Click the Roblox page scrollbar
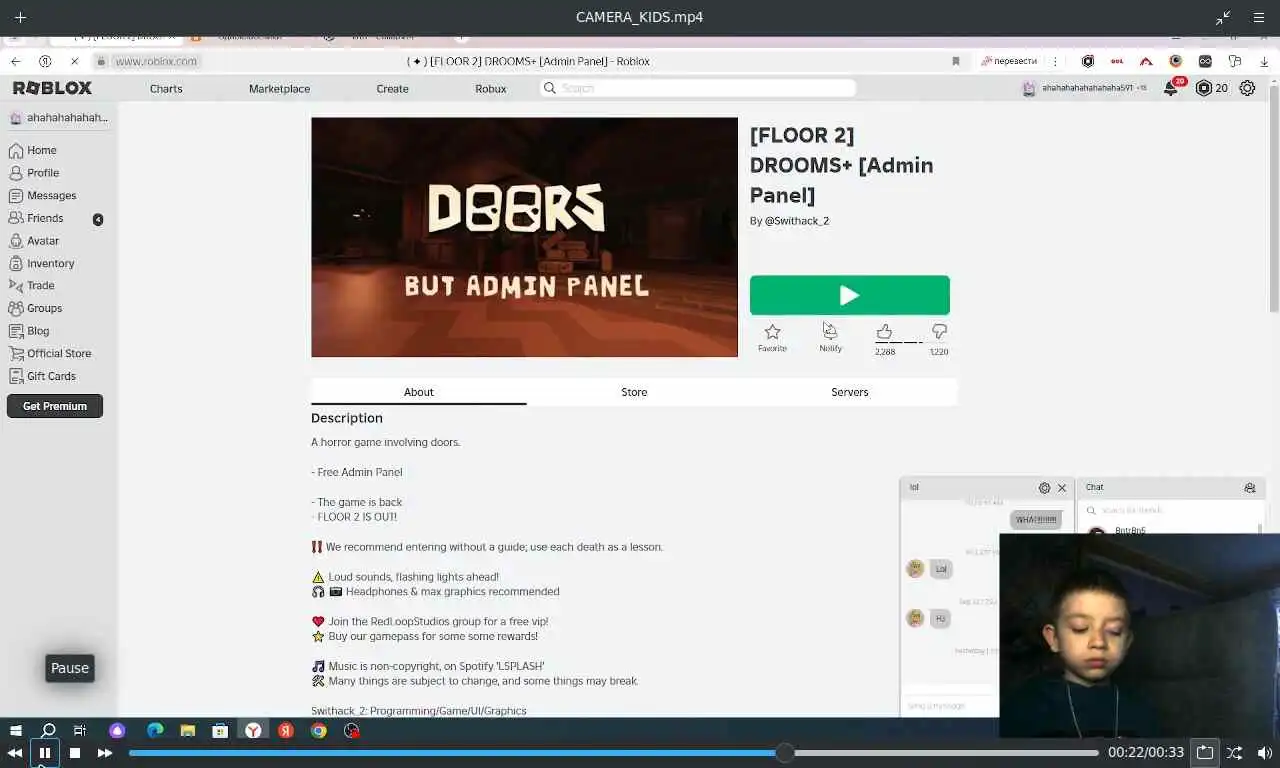This screenshot has width=1280, height=768. pyautogui.click(x=1273, y=200)
